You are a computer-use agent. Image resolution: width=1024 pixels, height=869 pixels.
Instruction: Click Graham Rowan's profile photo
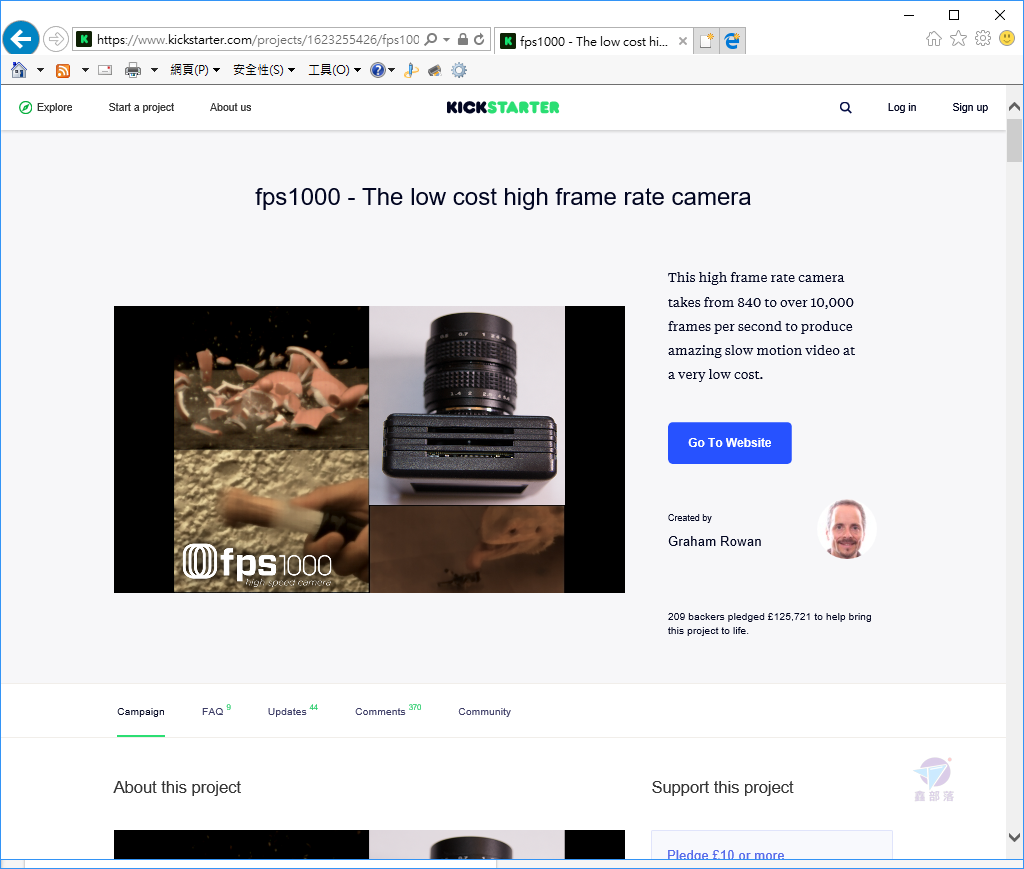[x=846, y=529]
